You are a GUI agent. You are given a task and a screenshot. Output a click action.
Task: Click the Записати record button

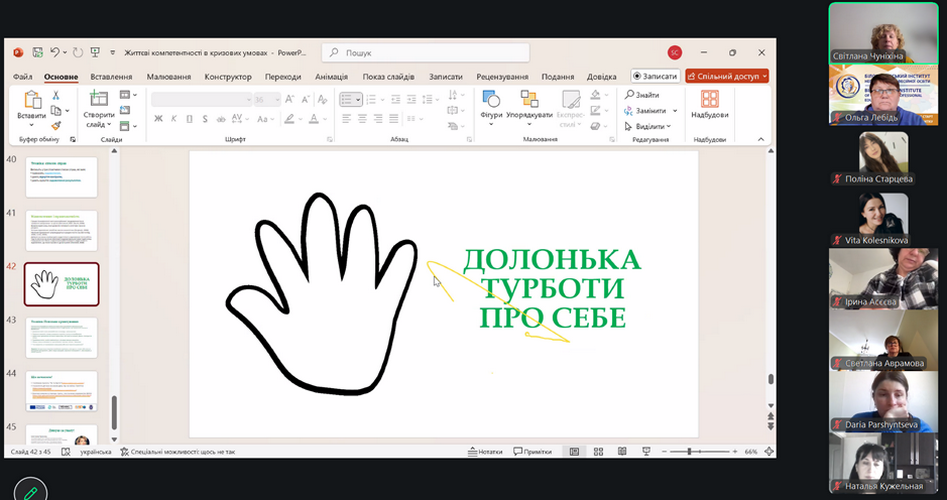(655, 76)
